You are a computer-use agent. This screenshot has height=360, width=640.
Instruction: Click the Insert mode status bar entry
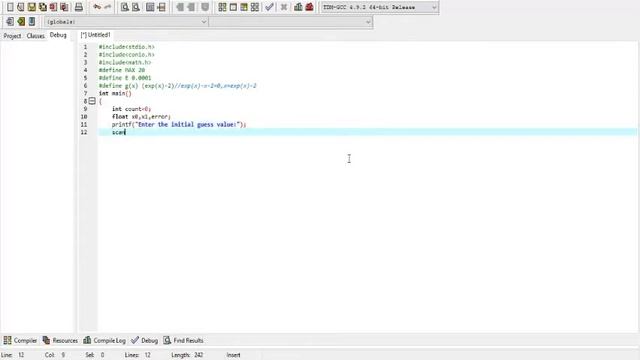[234, 355]
